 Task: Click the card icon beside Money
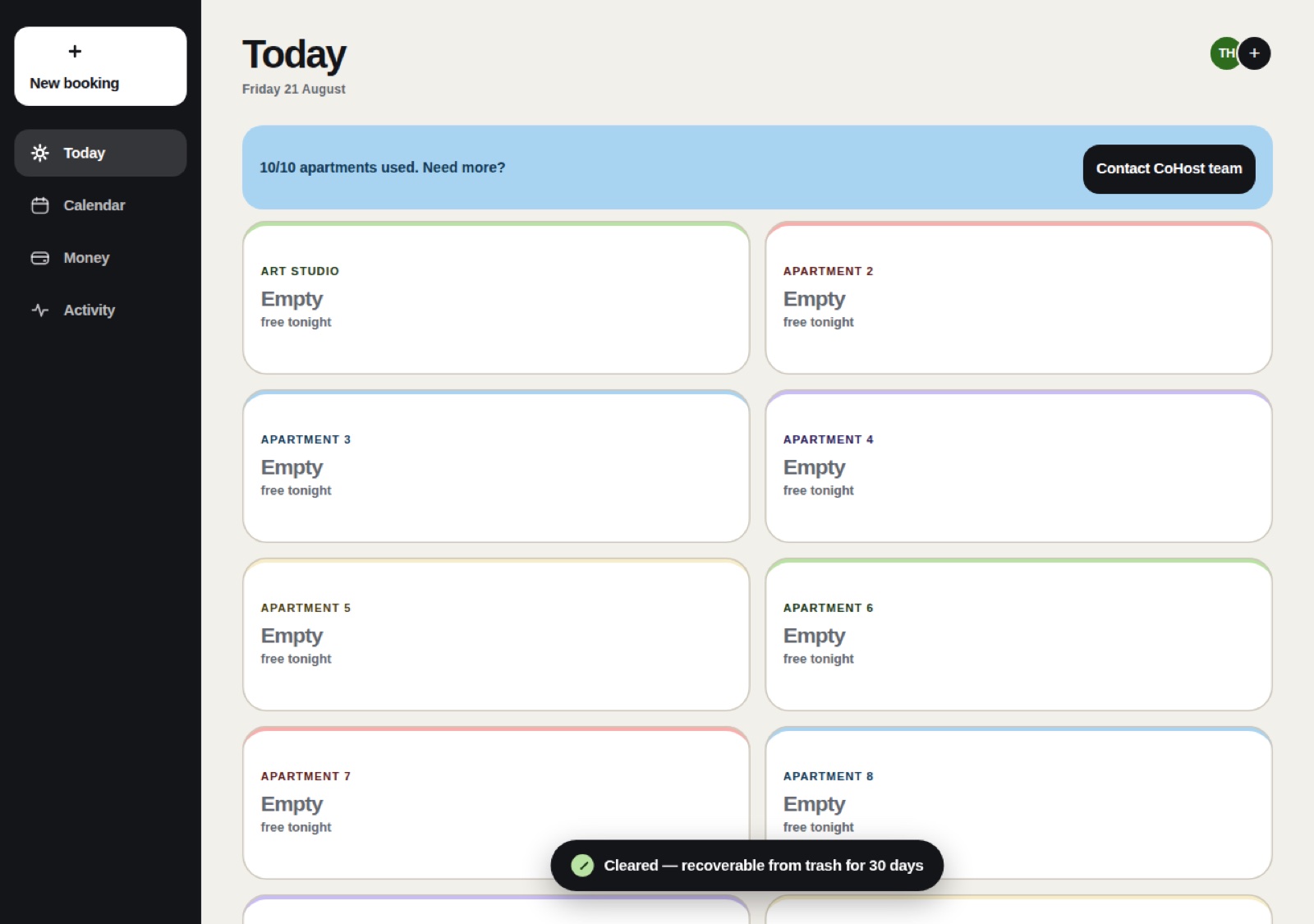tap(40, 258)
